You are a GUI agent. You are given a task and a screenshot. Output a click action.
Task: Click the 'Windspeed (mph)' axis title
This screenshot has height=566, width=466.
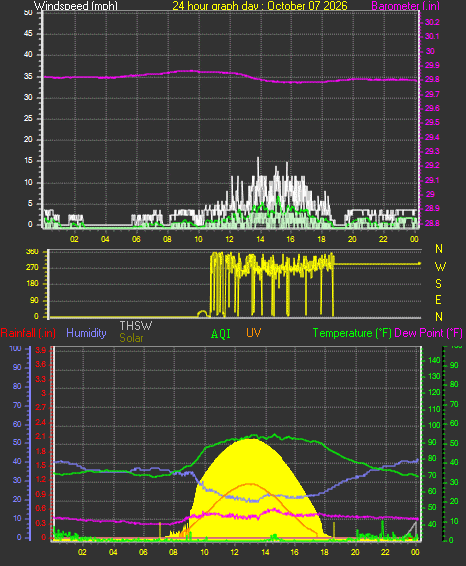(x=76, y=6)
